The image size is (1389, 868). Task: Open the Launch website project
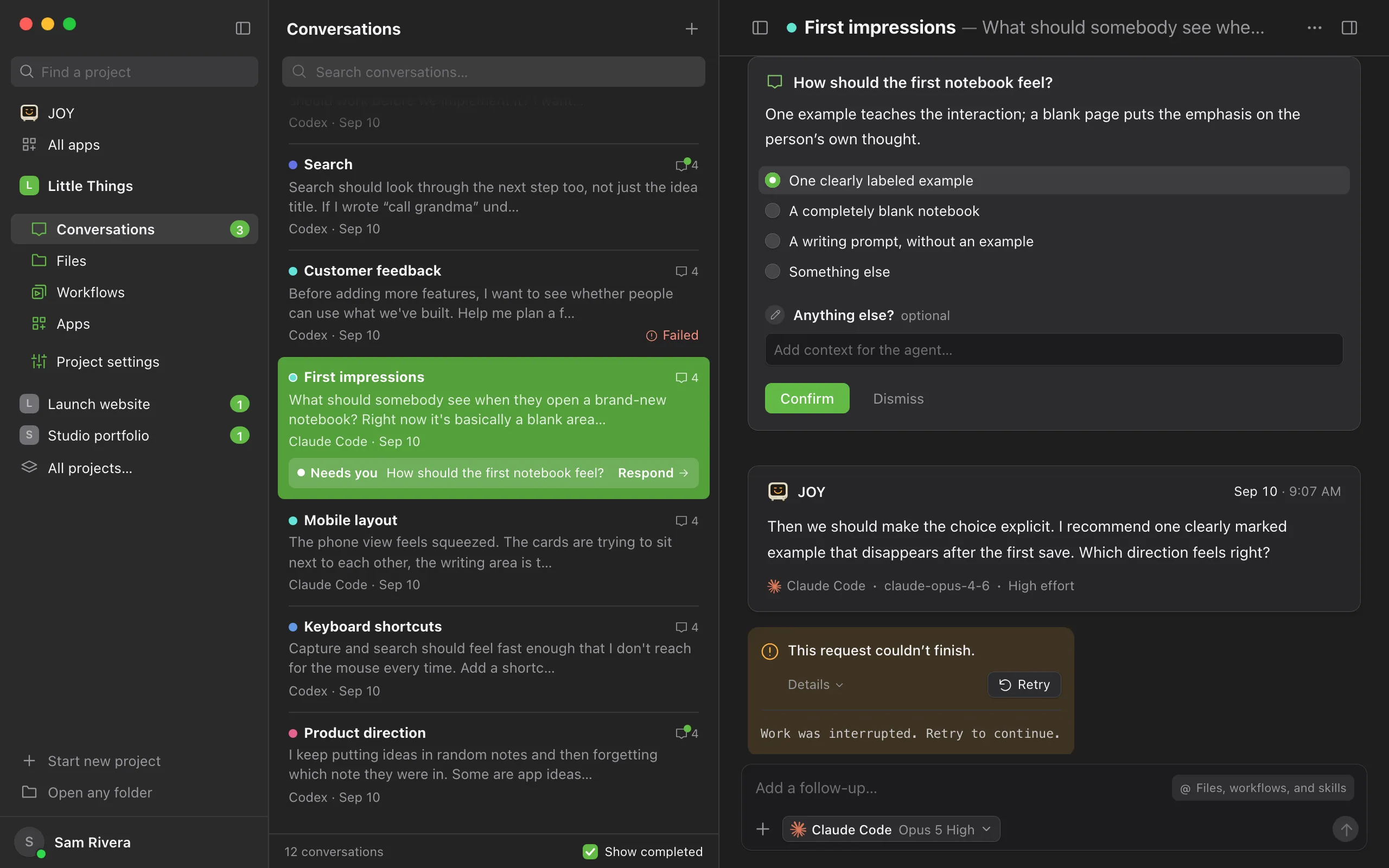[x=135, y=404]
